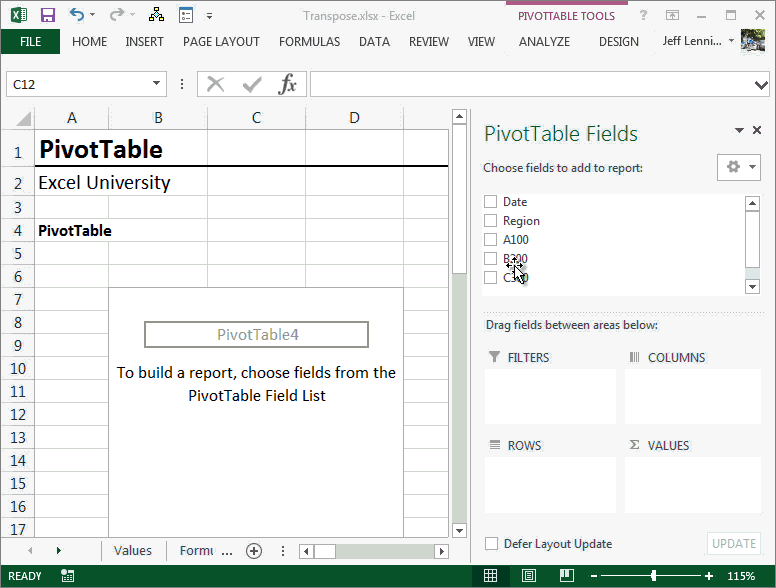
Task: Check the Date field checkbox
Action: pos(490,201)
